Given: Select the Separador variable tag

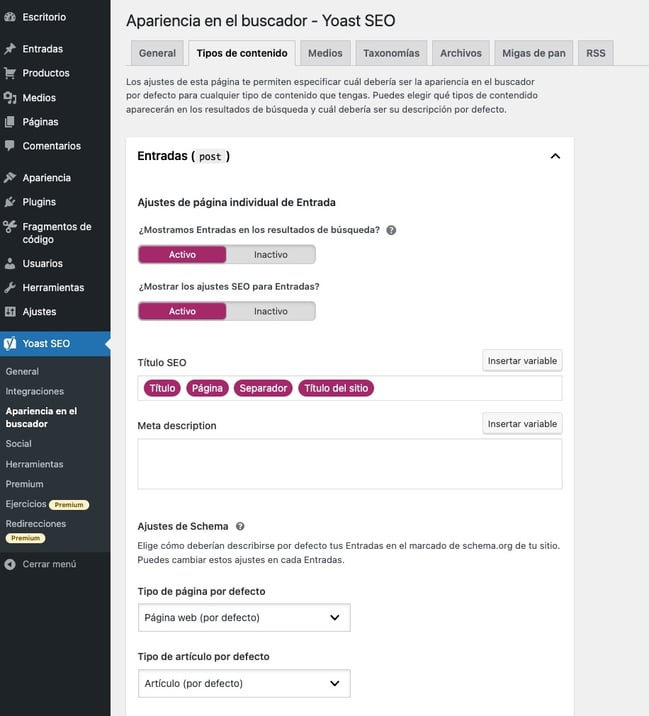Looking at the screenshot, I should 263,388.
